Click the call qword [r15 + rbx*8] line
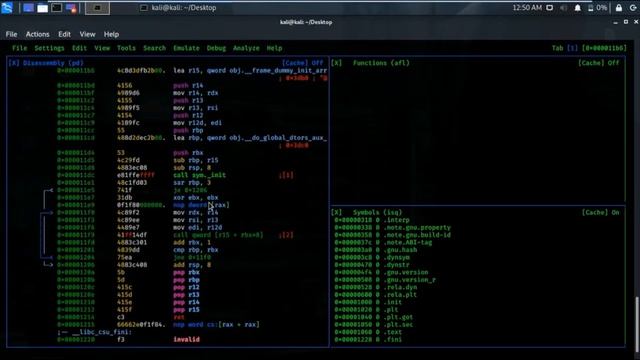The image size is (640, 360). click(218, 235)
